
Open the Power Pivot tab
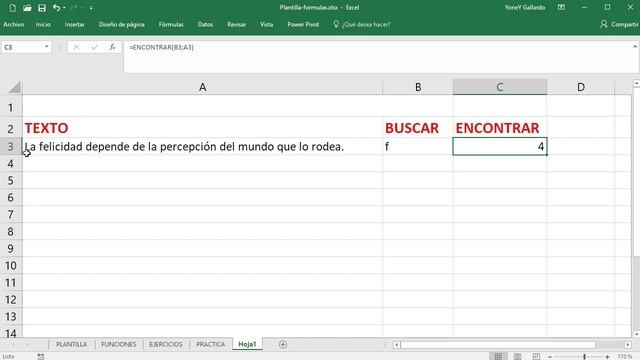(x=303, y=24)
